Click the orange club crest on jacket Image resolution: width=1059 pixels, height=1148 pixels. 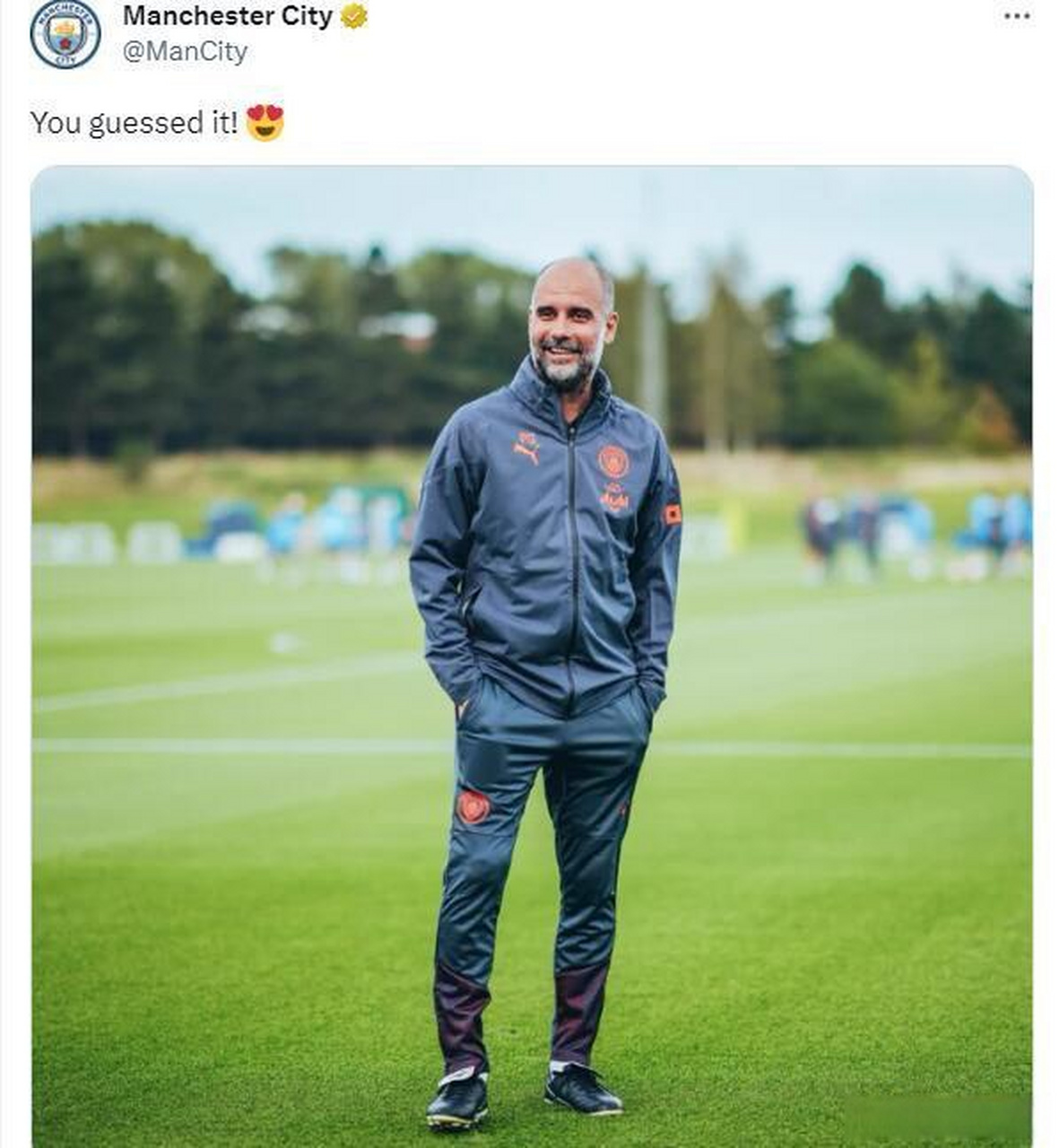(613, 461)
